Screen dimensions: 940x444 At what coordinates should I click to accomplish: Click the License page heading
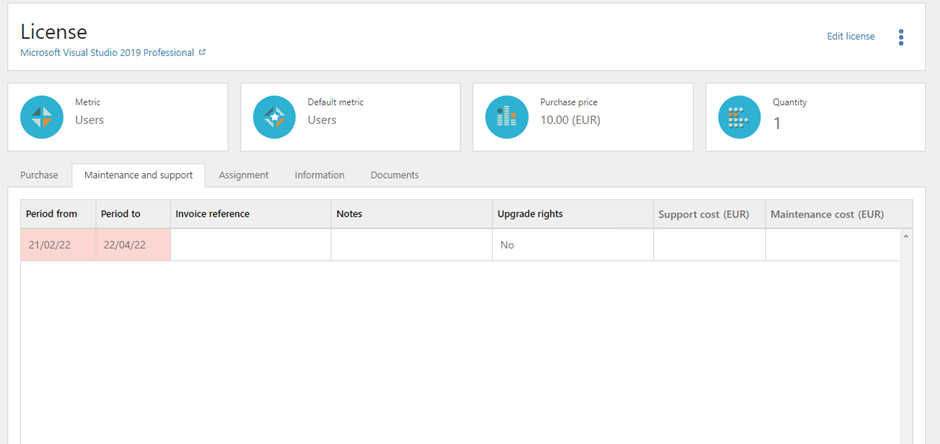54,31
